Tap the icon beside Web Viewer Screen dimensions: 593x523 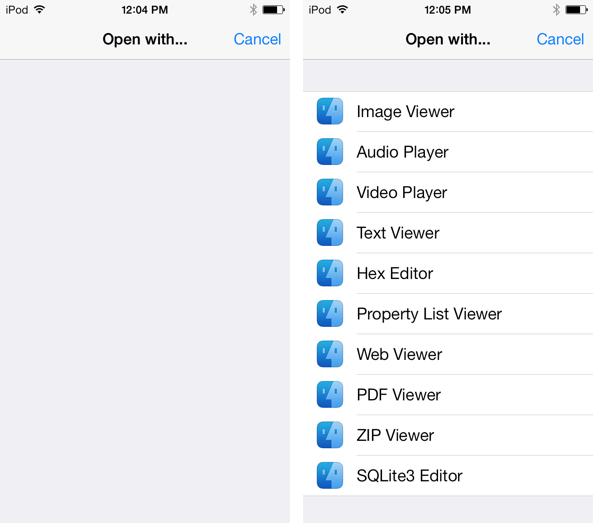330,354
